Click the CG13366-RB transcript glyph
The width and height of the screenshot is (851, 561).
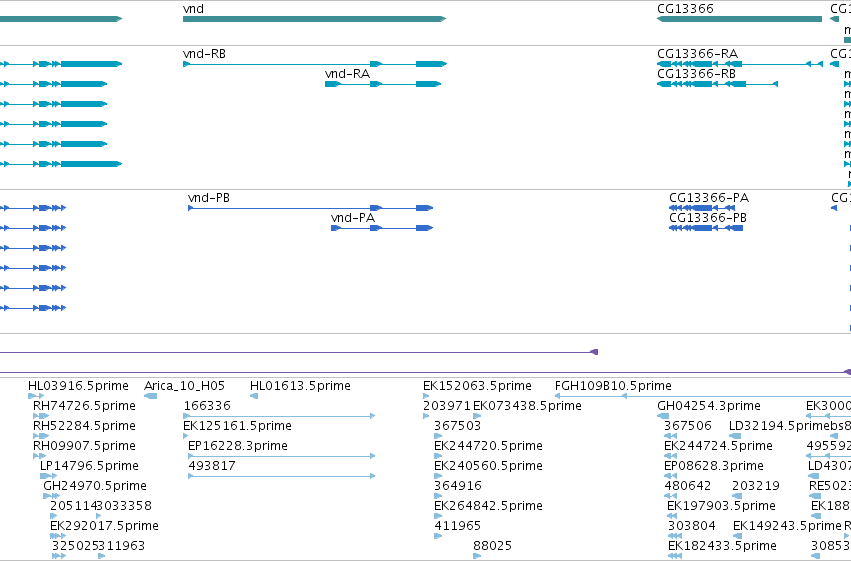[x=717, y=84]
